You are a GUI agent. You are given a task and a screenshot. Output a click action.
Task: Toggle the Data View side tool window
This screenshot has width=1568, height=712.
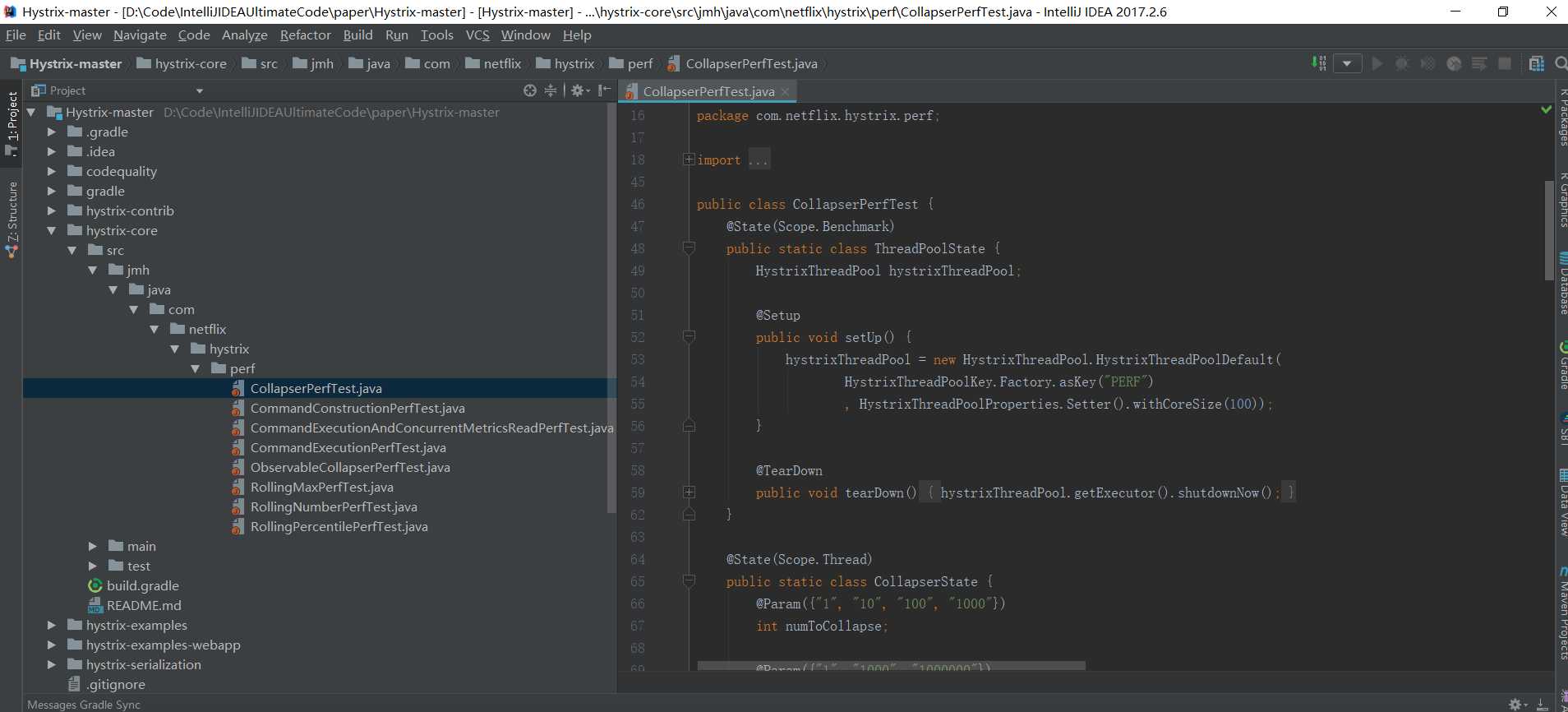coord(1562,502)
